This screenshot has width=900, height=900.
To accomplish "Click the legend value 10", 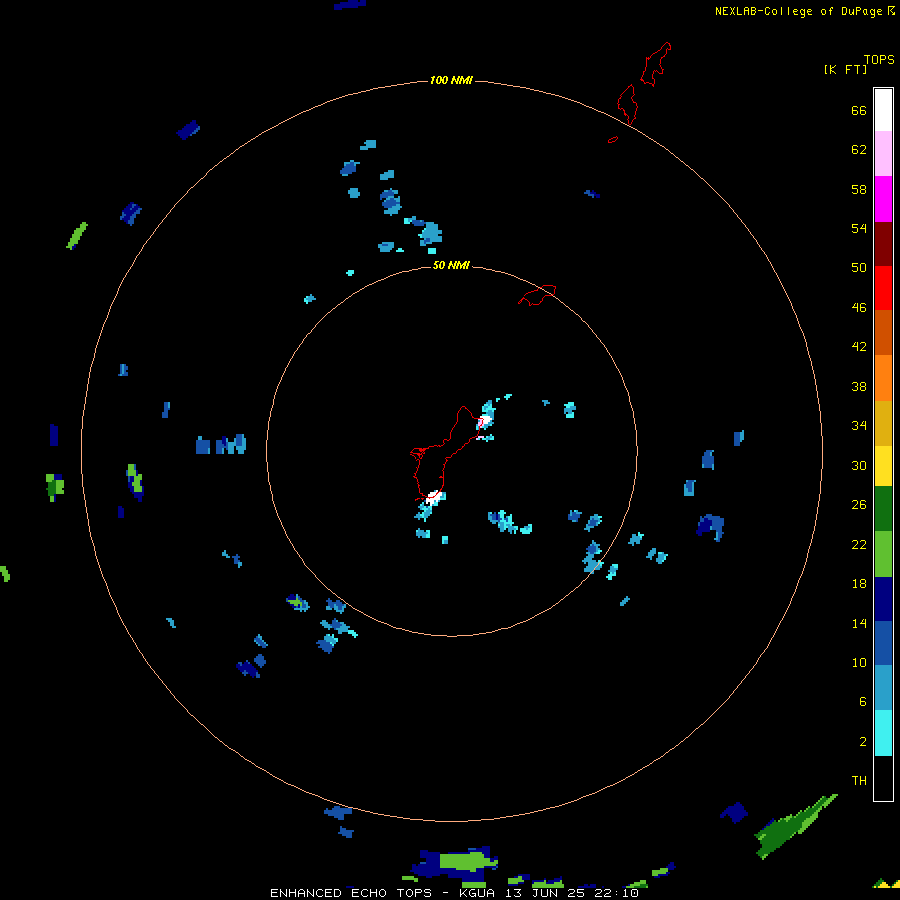I will click(859, 662).
